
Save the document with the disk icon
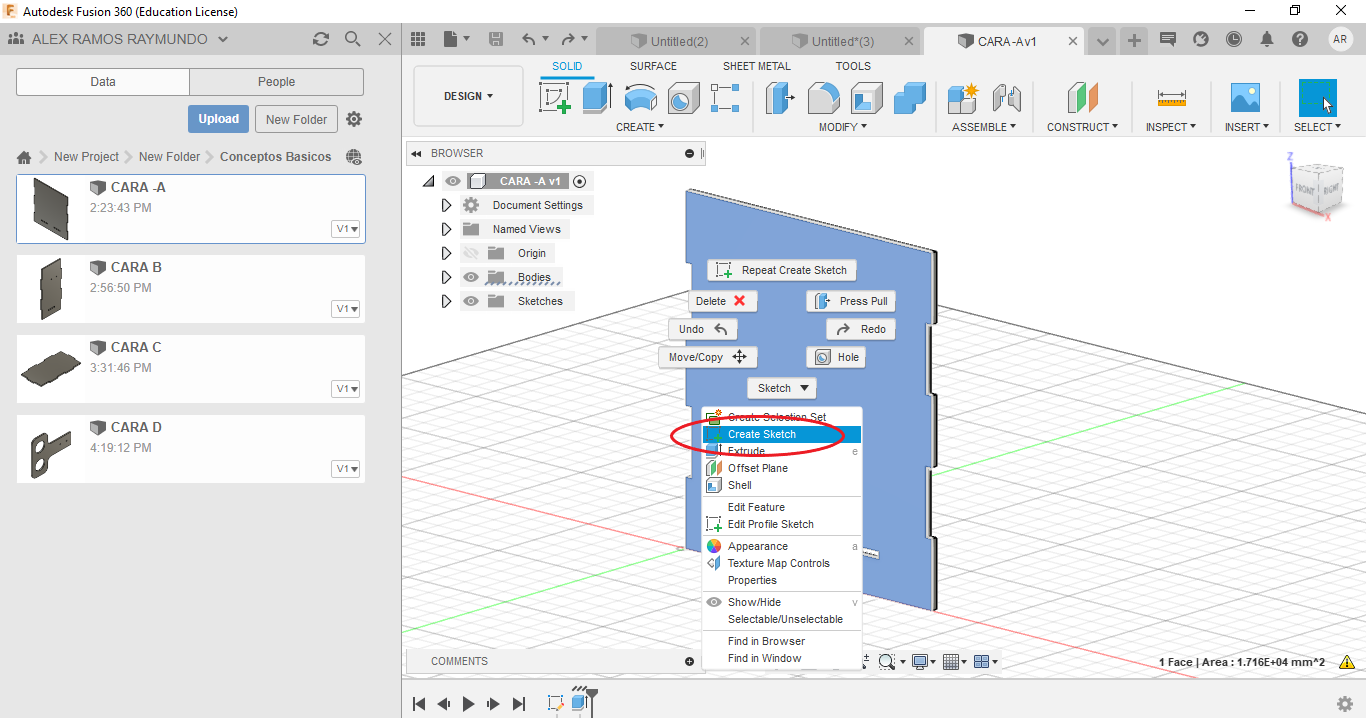[x=496, y=39]
